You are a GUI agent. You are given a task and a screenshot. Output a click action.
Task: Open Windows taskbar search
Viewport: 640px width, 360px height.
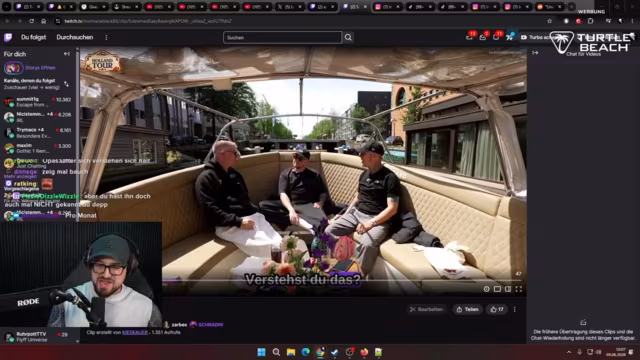[276, 352]
